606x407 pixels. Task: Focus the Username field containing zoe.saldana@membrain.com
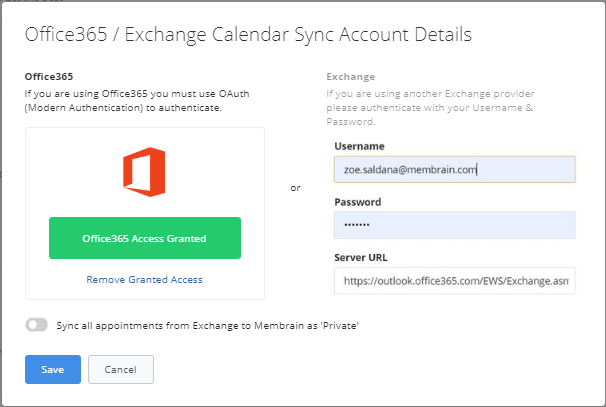454,169
